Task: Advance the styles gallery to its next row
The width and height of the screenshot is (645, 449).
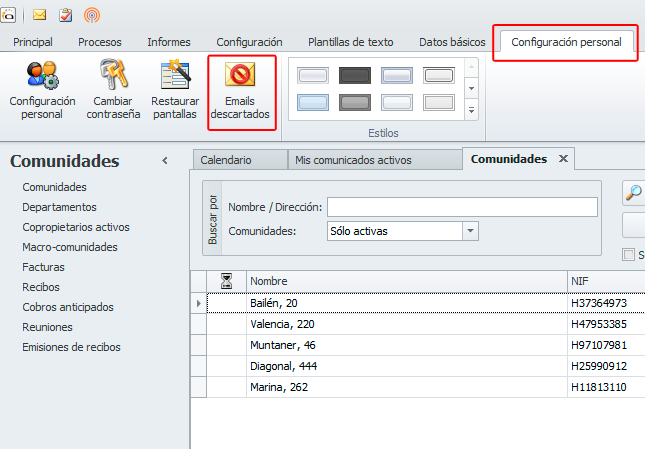Action: [x=471, y=88]
